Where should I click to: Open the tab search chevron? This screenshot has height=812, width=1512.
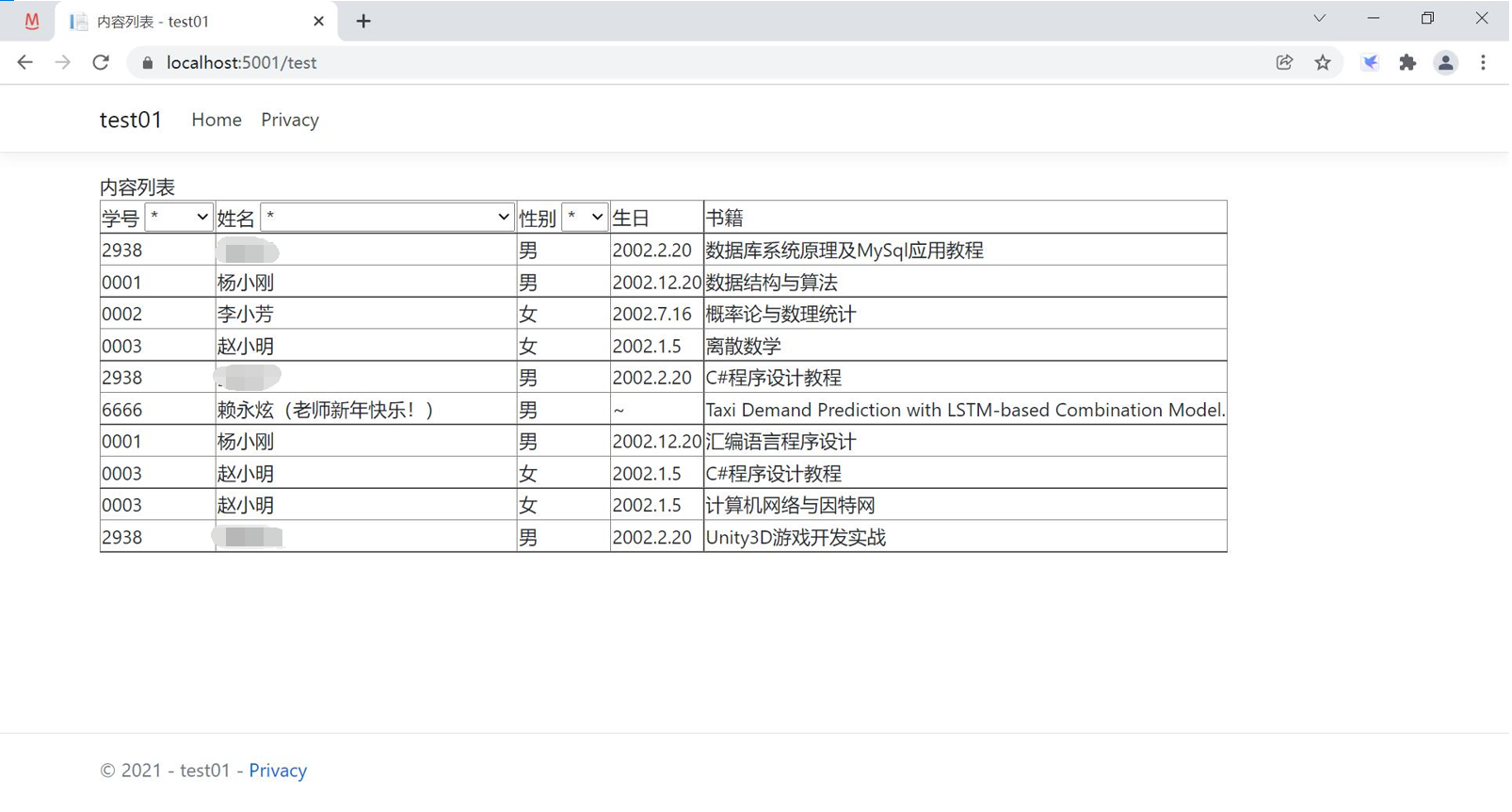(1319, 19)
